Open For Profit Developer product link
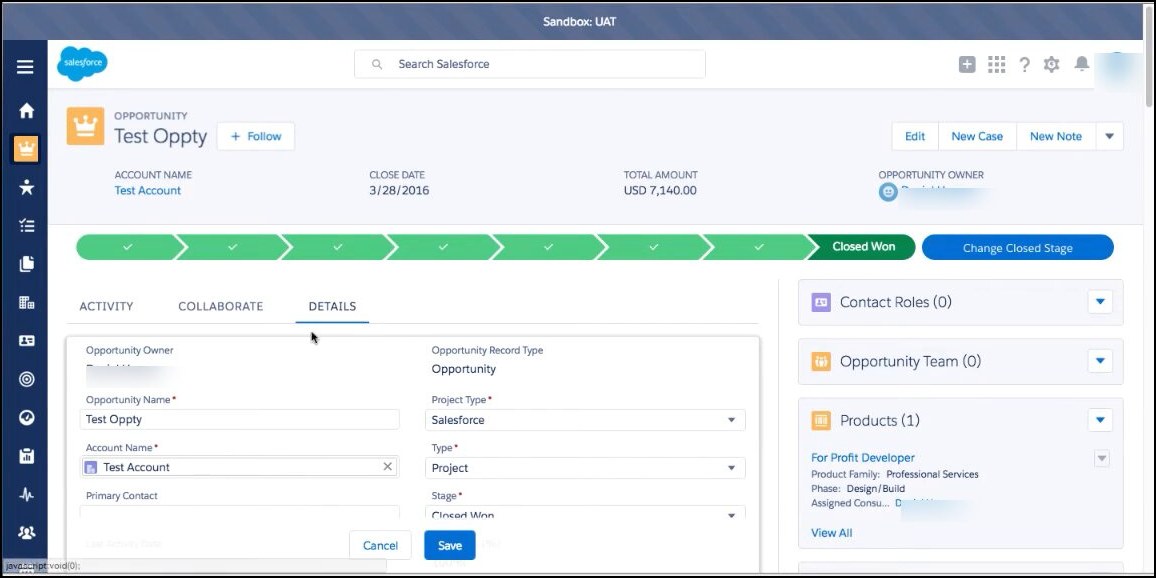This screenshot has height=578, width=1156. (x=863, y=458)
